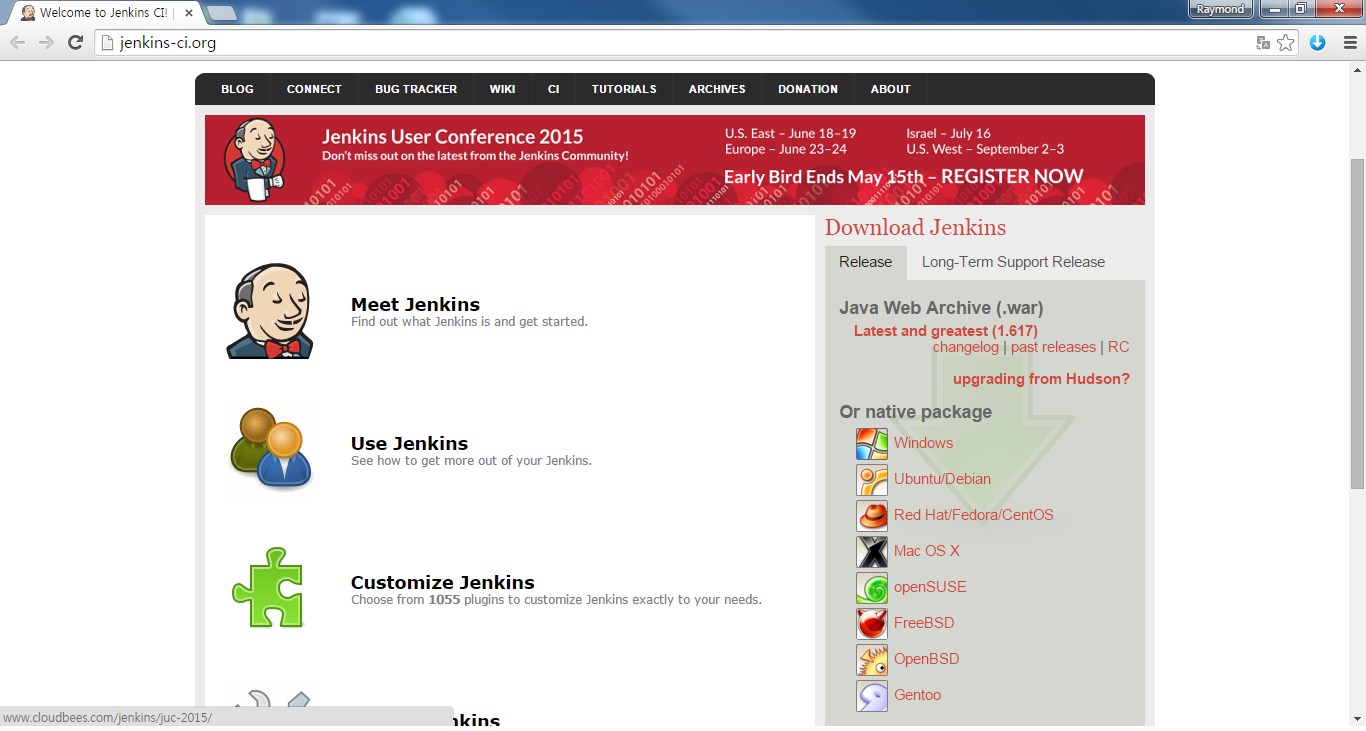Image resolution: width=1366 pixels, height=731 pixels.
Task: Click the Jenkins User Conference 2015 banner
Action: pyautogui.click(x=674, y=160)
